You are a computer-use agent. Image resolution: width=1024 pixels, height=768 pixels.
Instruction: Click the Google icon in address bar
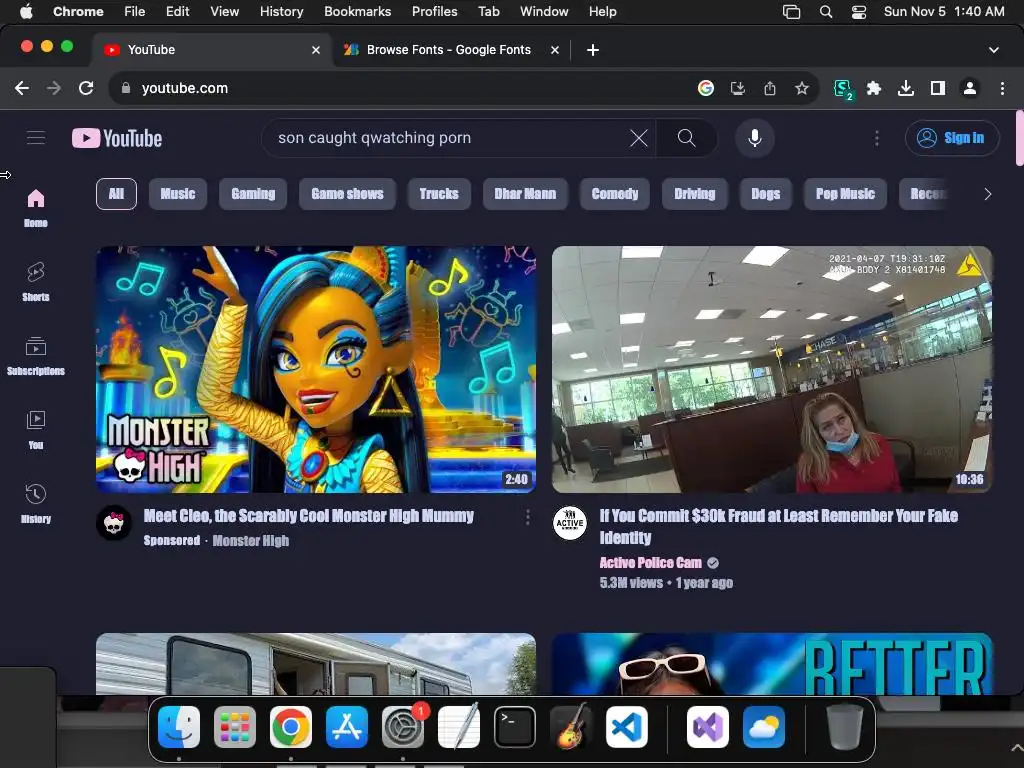[706, 88]
